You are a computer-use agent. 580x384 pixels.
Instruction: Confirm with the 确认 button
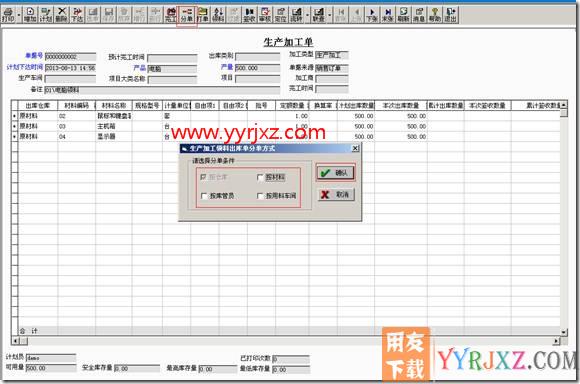335,173
